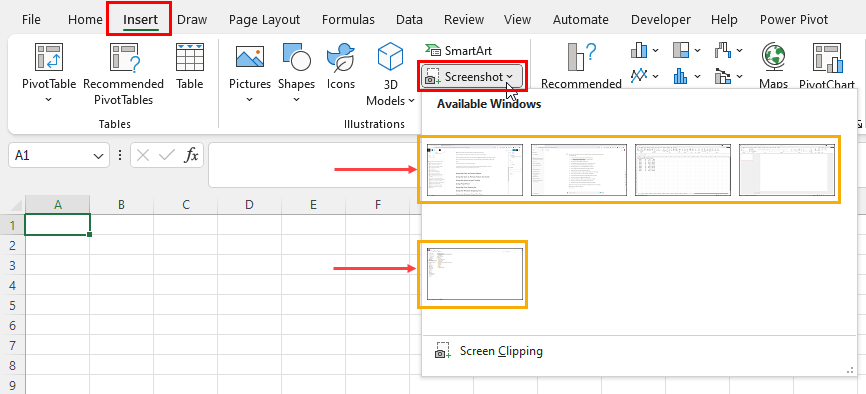
Task: Insert a SmartArt graphic
Action: (x=458, y=50)
